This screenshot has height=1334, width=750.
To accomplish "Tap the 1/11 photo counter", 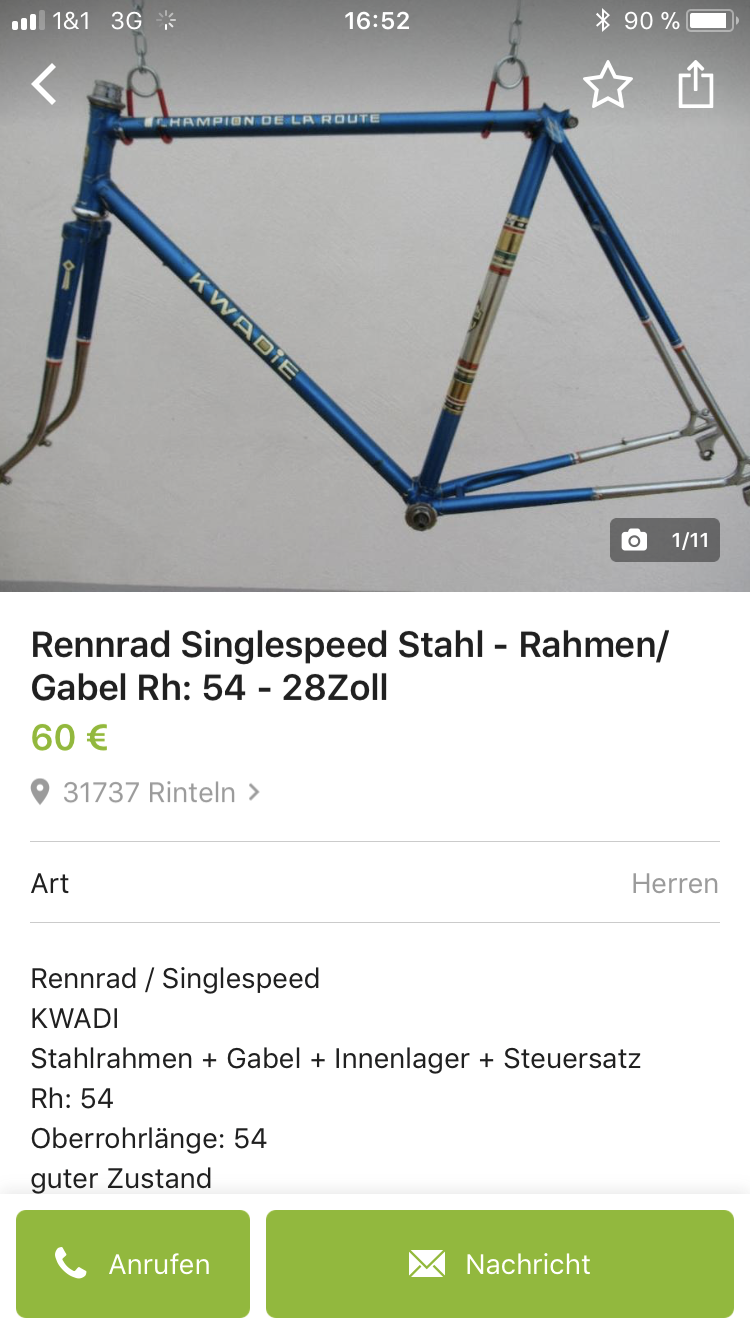I will pyautogui.click(x=689, y=541).
